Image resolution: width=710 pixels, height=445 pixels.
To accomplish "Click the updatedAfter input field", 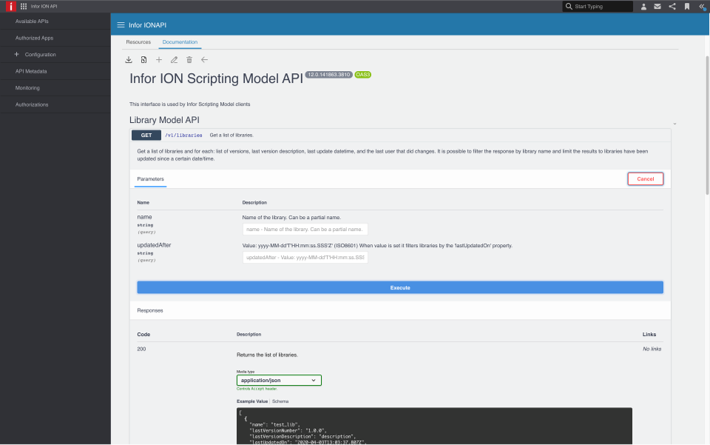I will click(305, 257).
